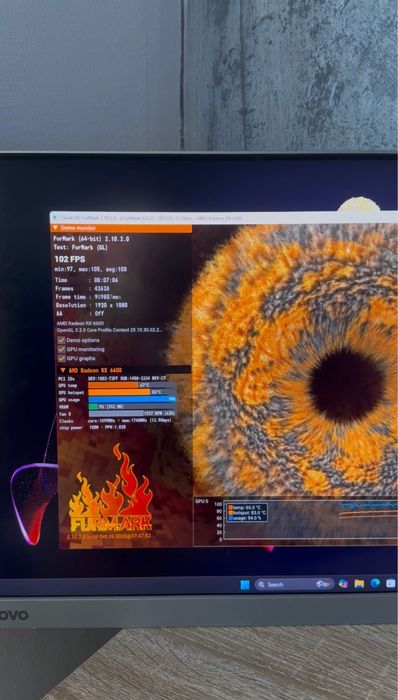Open the Microsoft Store taskbar icon
The image size is (398, 700).
click(390, 583)
